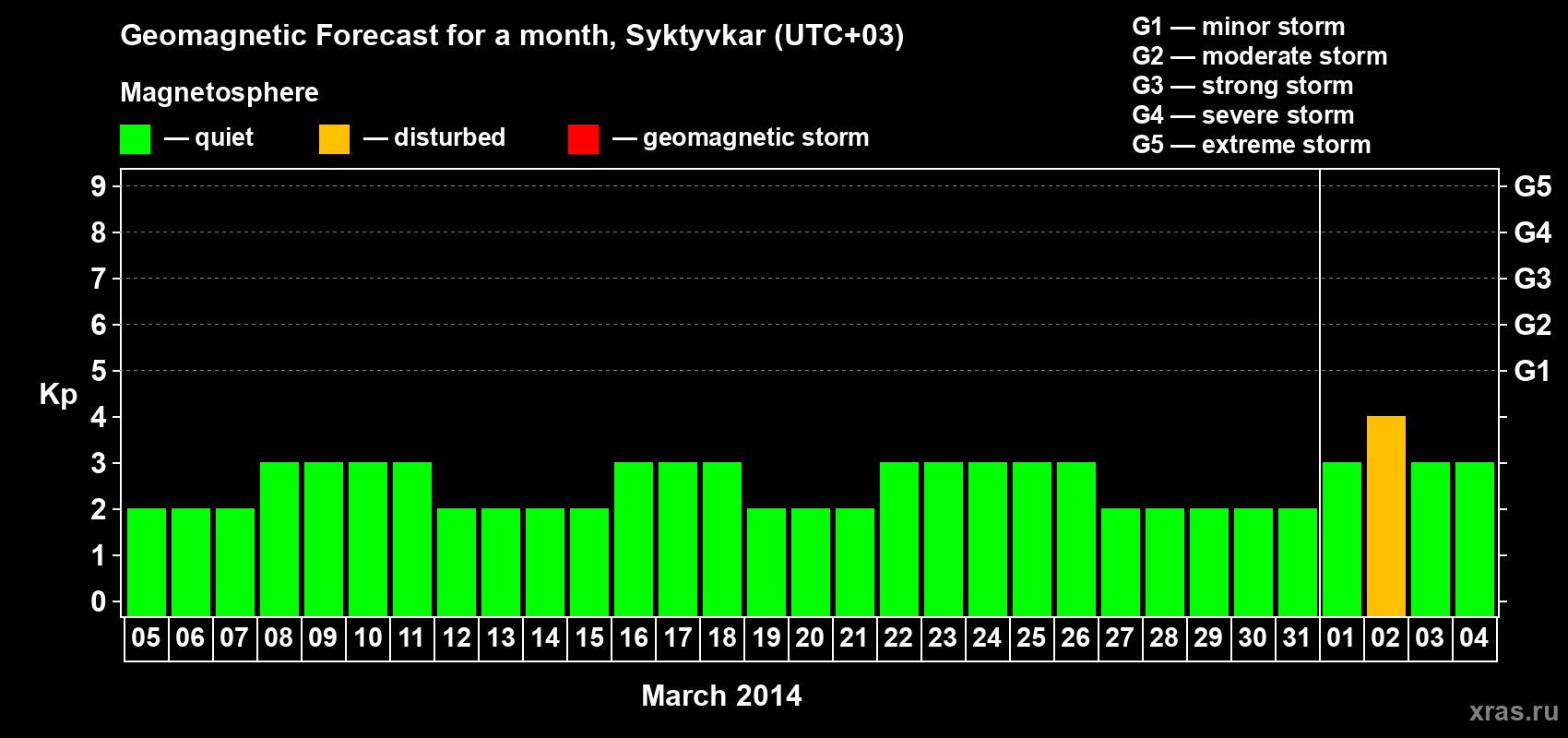Click date label 11 on x-axis

[411, 637]
